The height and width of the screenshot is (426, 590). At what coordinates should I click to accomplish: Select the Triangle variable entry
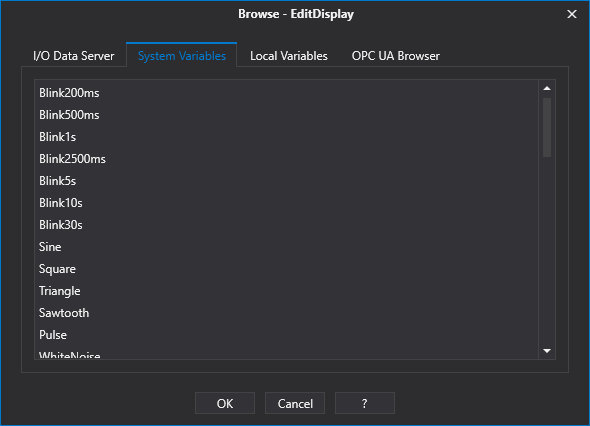[x=286, y=291]
